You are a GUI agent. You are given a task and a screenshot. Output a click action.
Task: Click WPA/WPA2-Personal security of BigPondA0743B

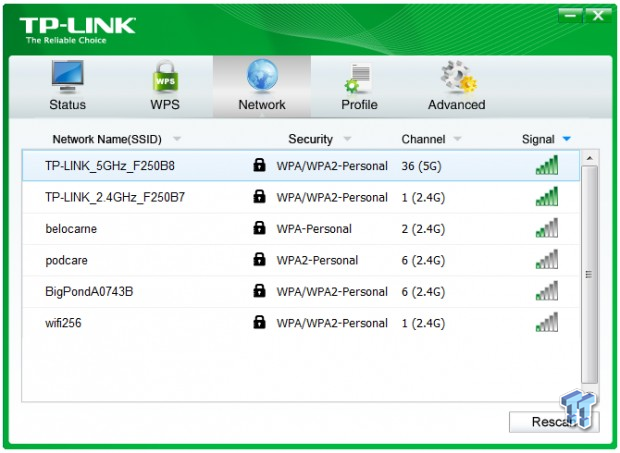332,291
